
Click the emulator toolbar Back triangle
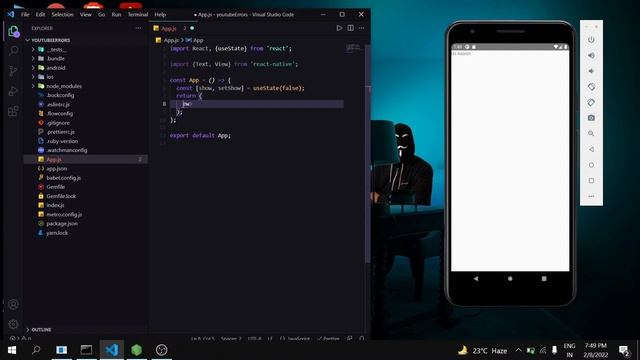click(x=591, y=149)
